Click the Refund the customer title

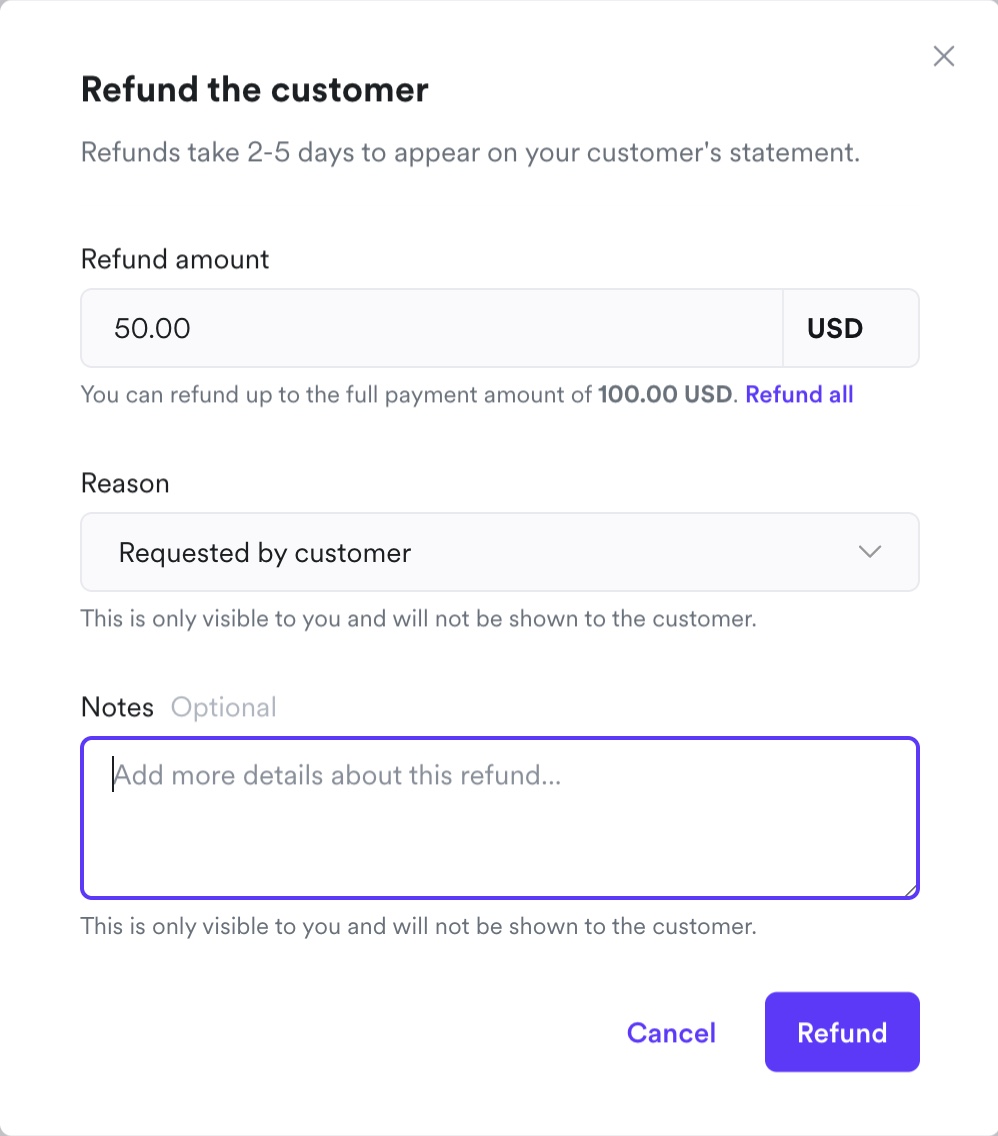254,89
